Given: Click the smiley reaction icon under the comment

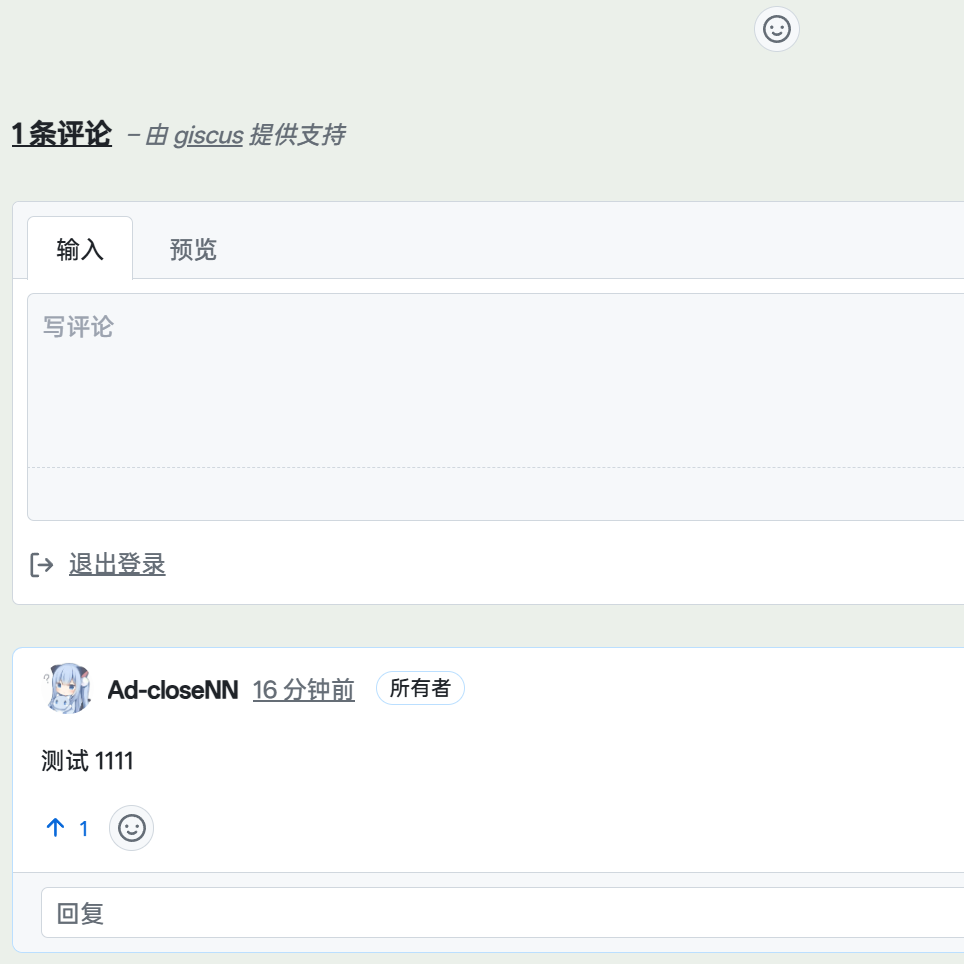Looking at the screenshot, I should click(131, 828).
